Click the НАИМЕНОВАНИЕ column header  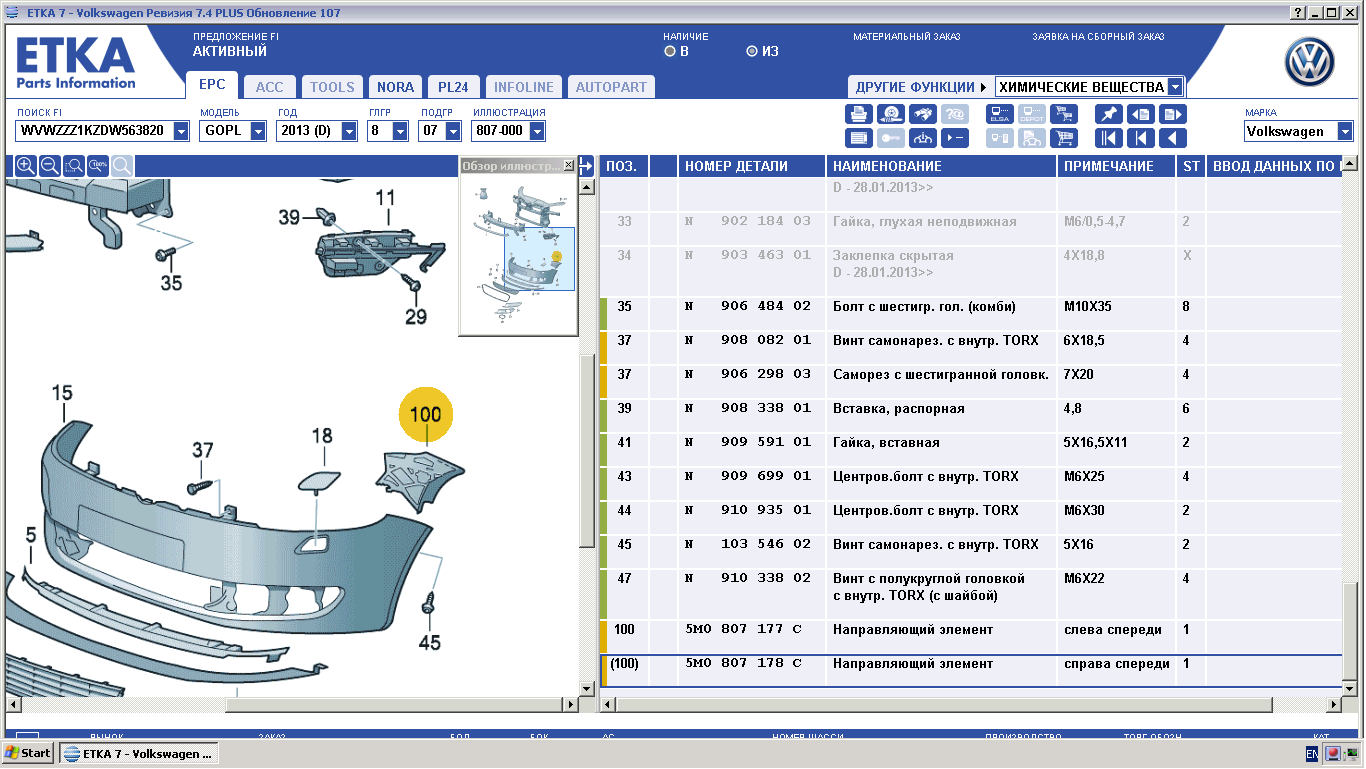tap(941, 166)
